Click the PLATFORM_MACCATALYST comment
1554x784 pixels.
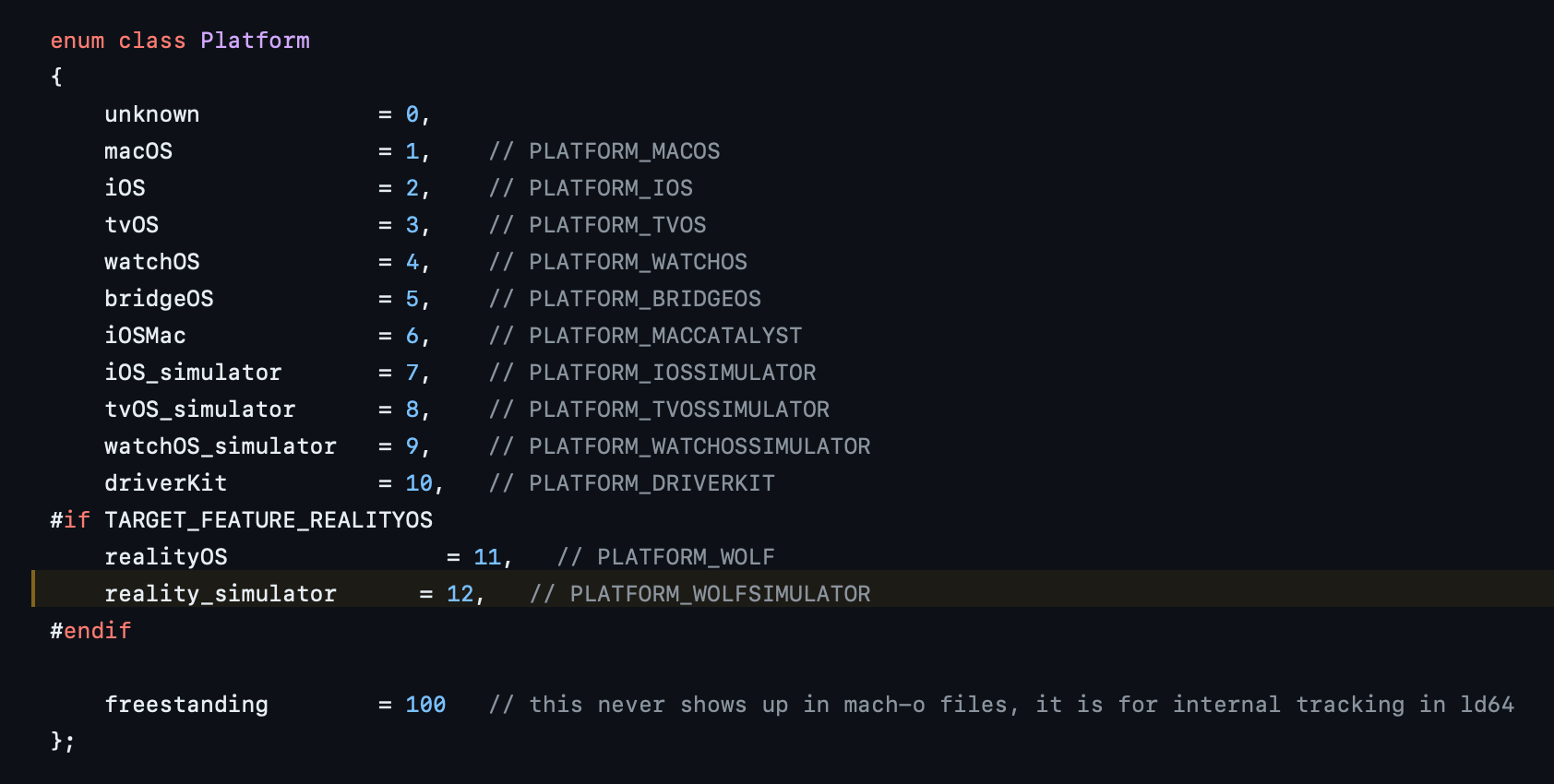point(664,336)
